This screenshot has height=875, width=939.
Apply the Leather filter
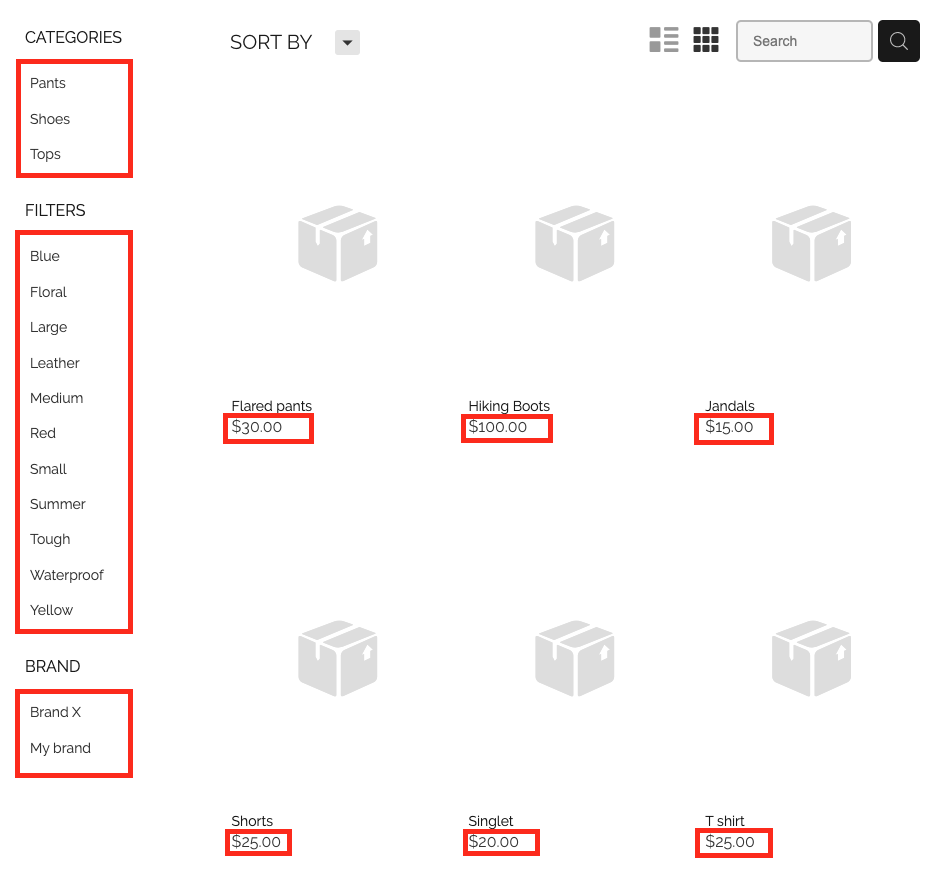[54, 363]
